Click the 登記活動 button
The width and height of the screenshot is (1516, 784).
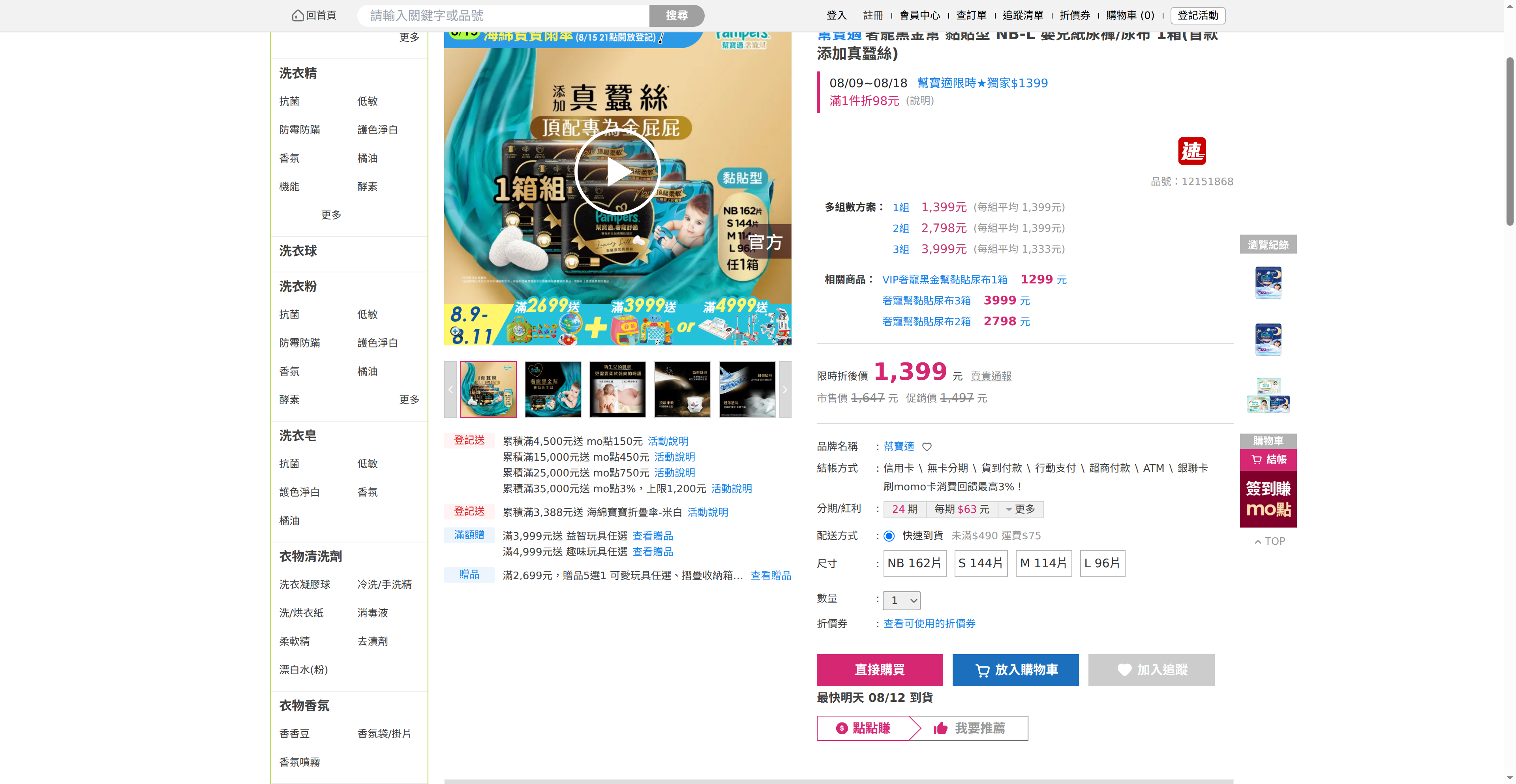pos(1198,16)
